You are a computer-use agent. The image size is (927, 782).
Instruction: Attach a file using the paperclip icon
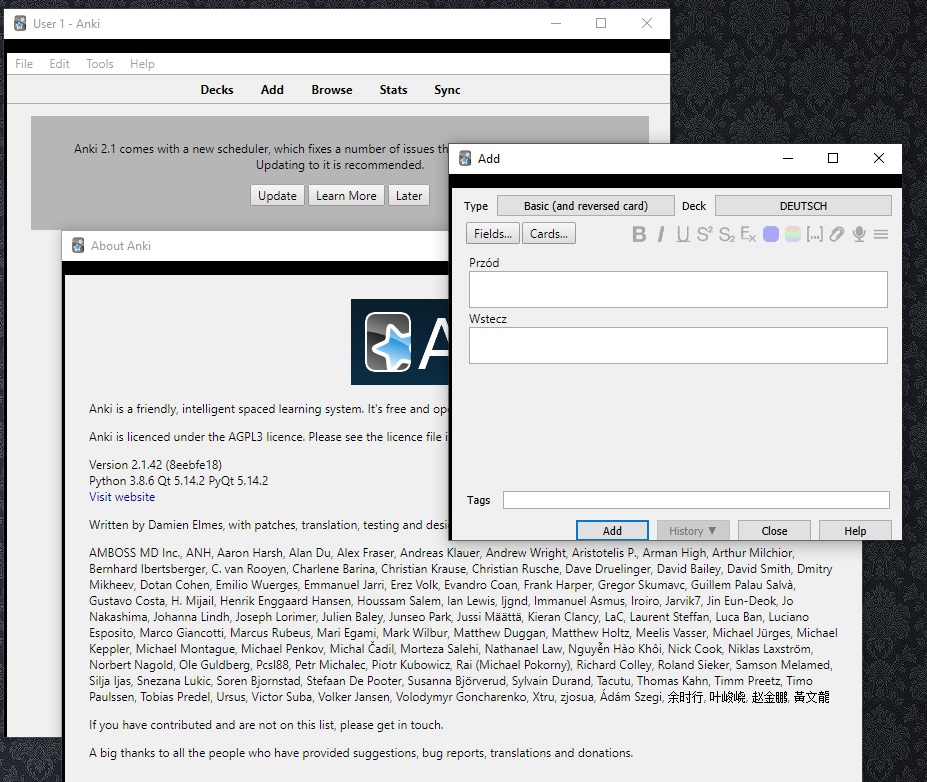(836, 234)
